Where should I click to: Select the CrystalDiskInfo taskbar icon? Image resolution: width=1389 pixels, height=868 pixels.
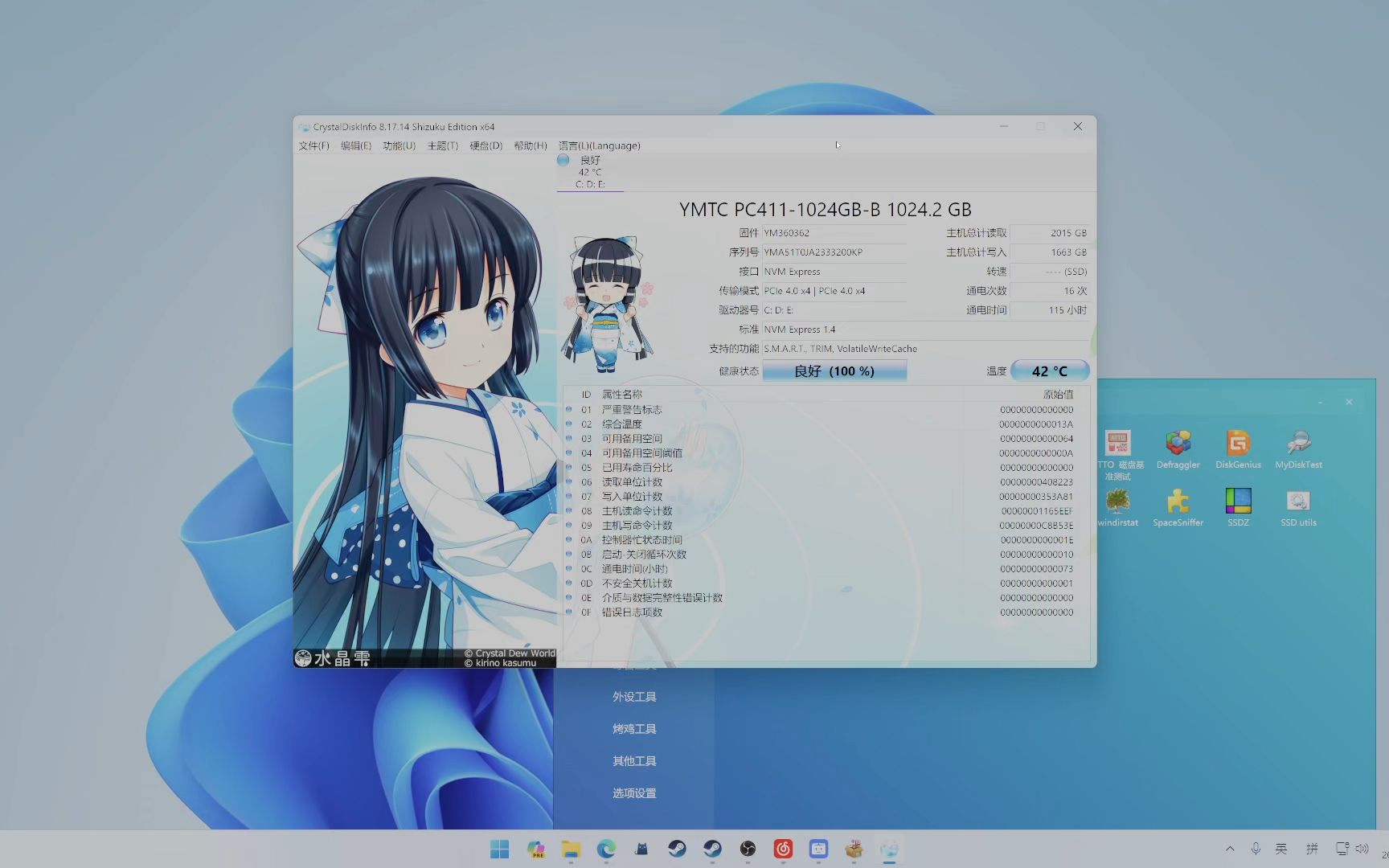pyautogui.click(x=889, y=849)
